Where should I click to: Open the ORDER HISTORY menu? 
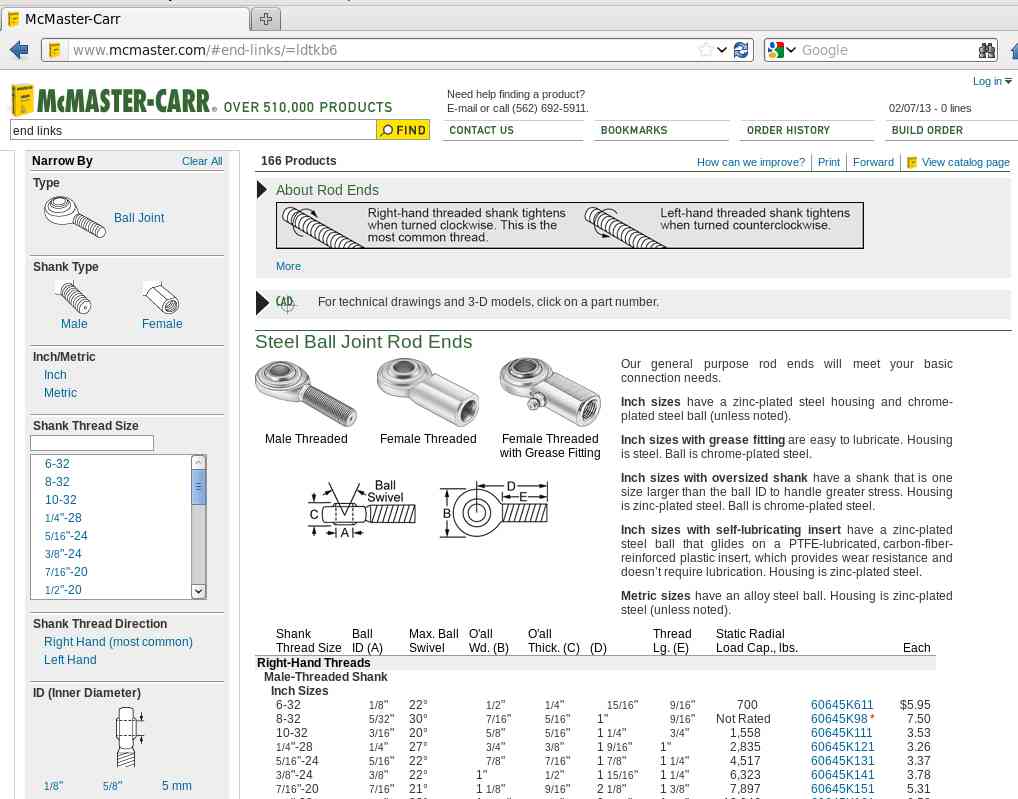(788, 130)
